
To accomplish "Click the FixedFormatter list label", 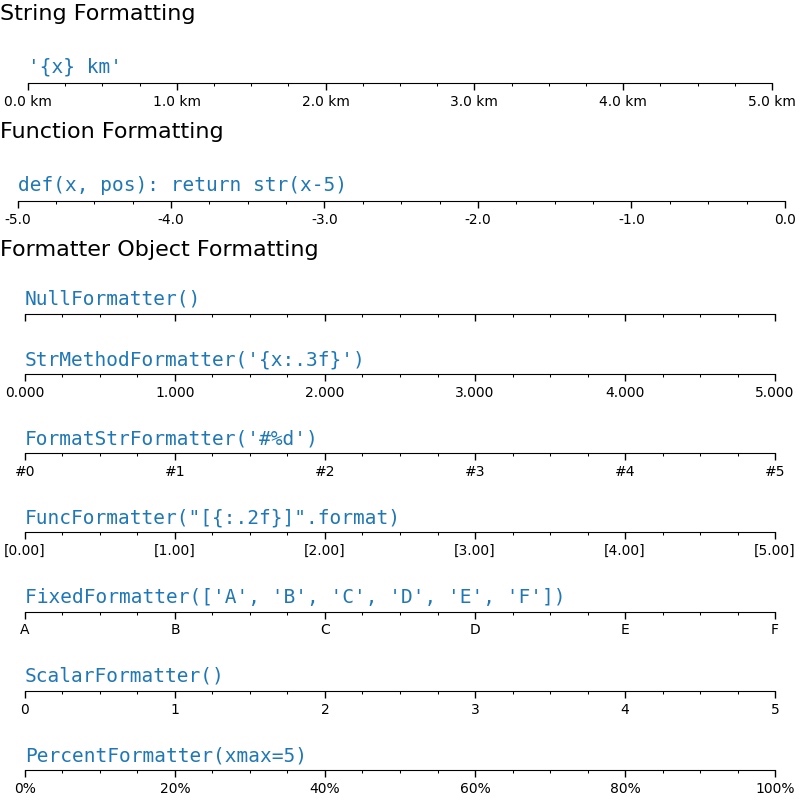I will click(294, 596).
